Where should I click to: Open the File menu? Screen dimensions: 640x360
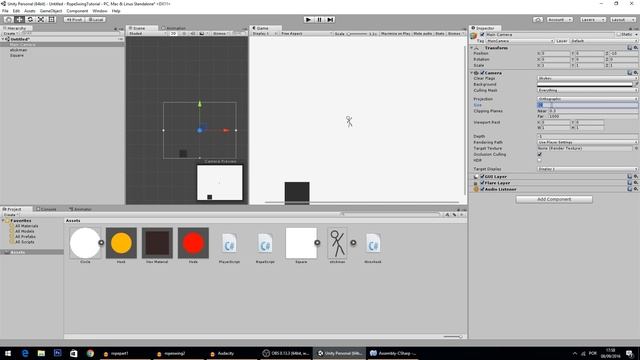tap(5, 11)
